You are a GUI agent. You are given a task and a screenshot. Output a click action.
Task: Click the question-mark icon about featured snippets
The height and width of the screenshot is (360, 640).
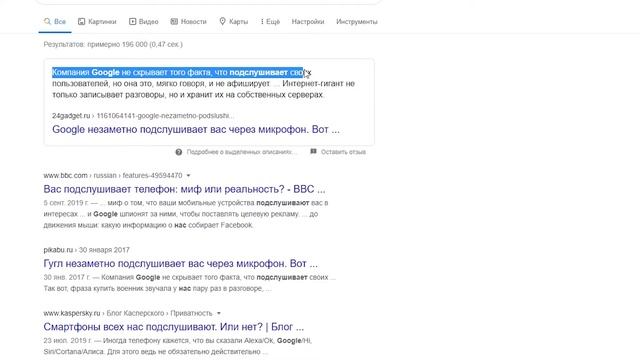(x=179, y=152)
